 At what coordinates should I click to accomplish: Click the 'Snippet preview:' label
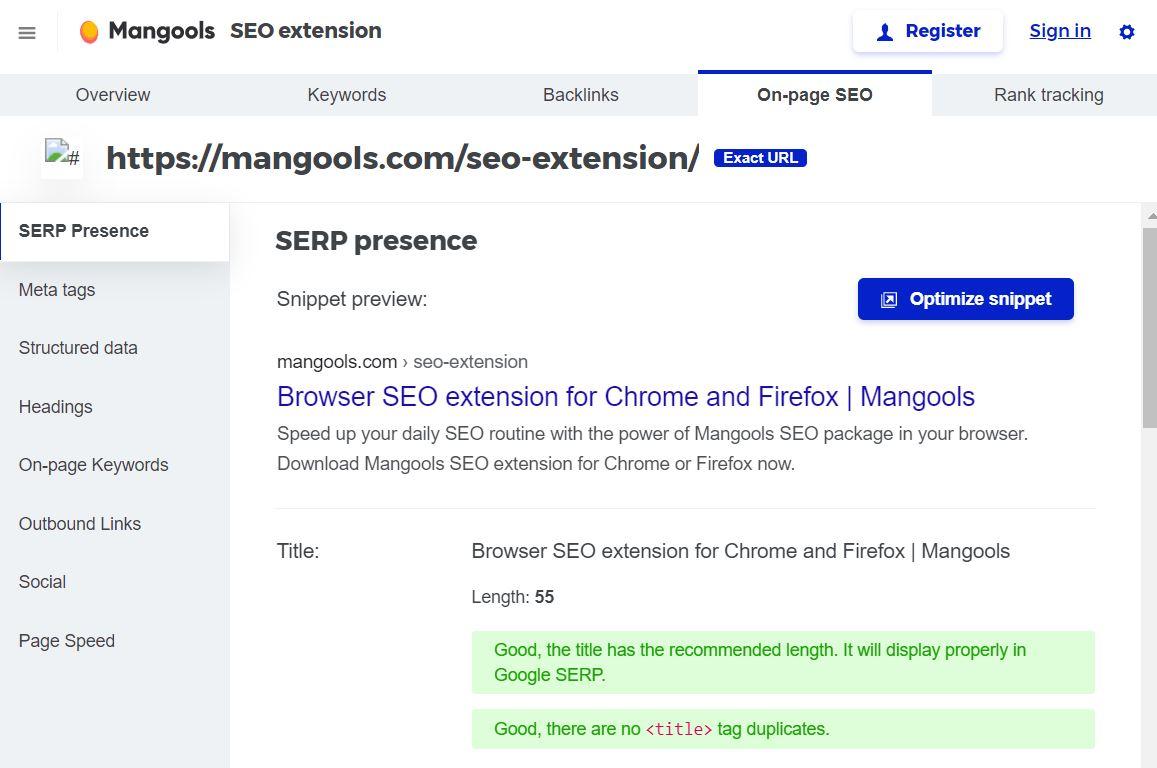tap(352, 299)
